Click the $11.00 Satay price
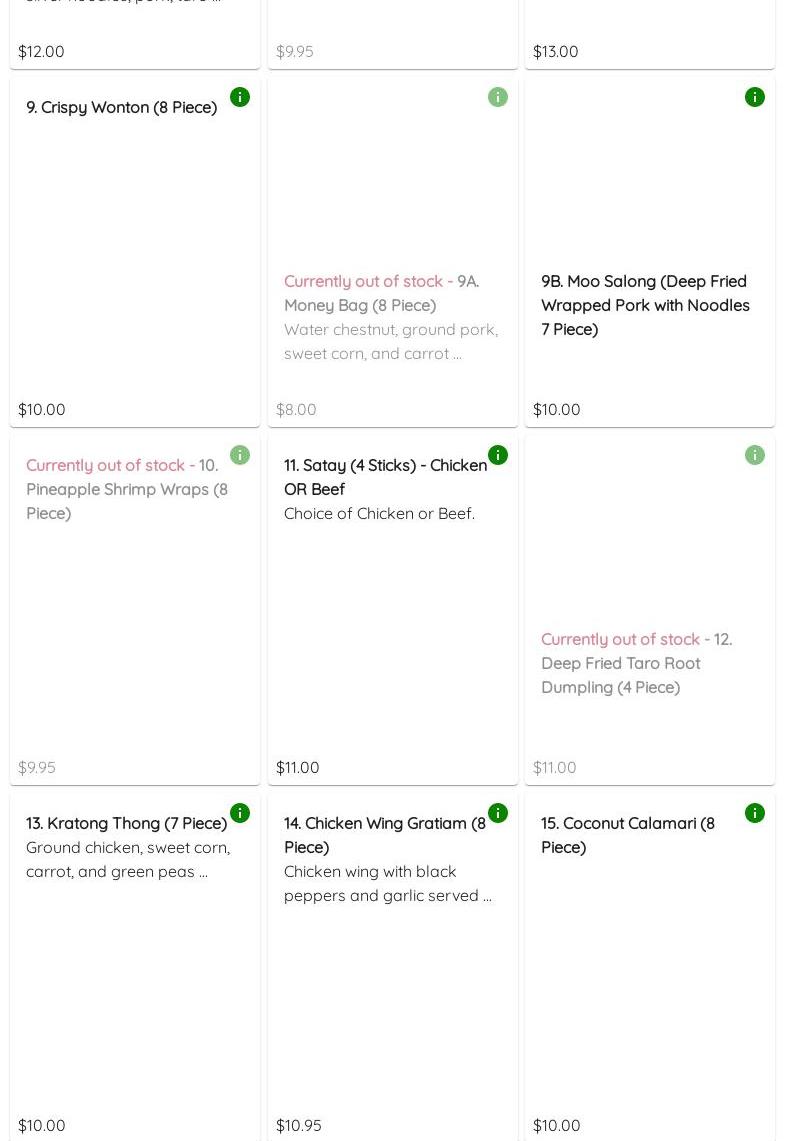 click(298, 767)
